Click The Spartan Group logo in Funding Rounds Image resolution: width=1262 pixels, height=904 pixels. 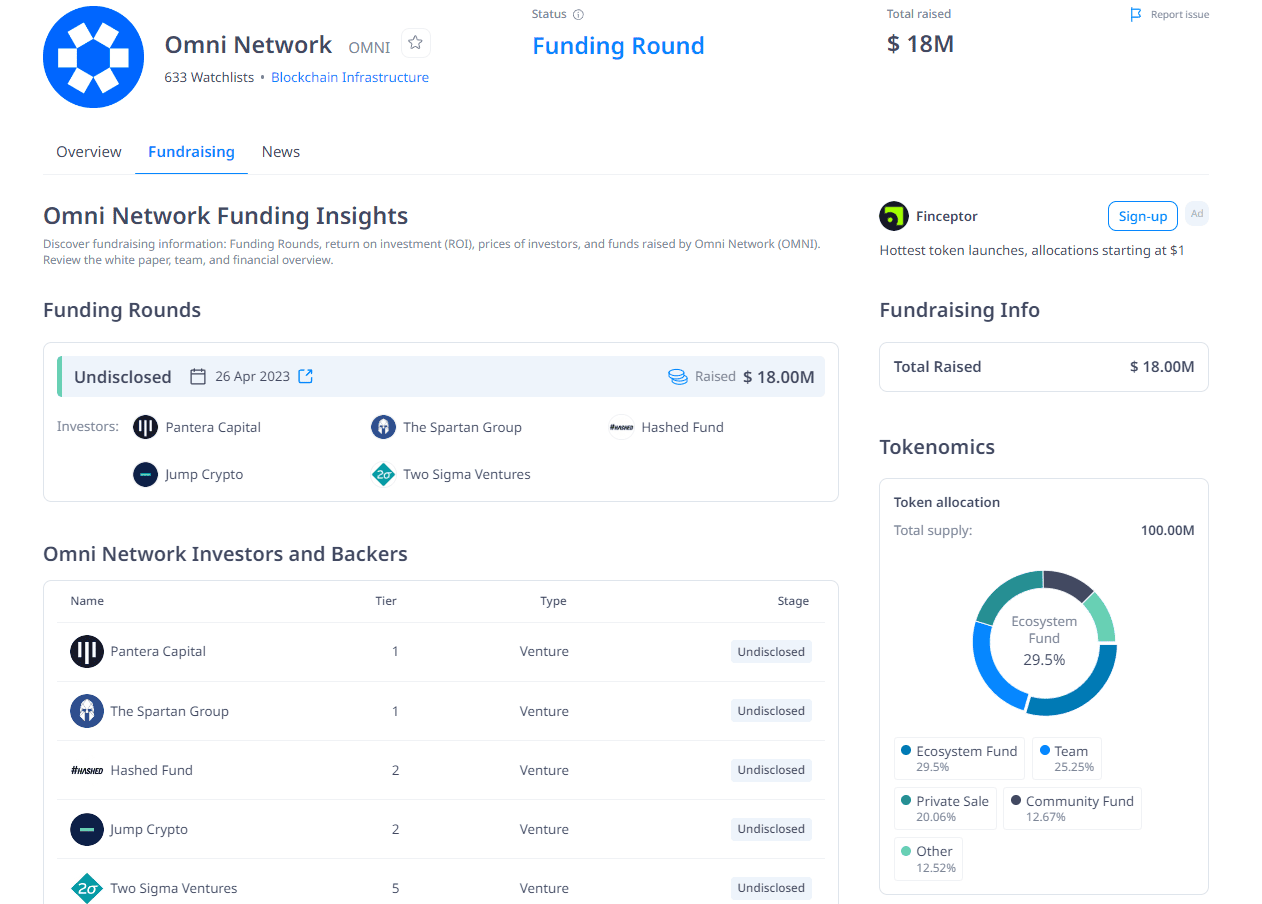click(383, 427)
